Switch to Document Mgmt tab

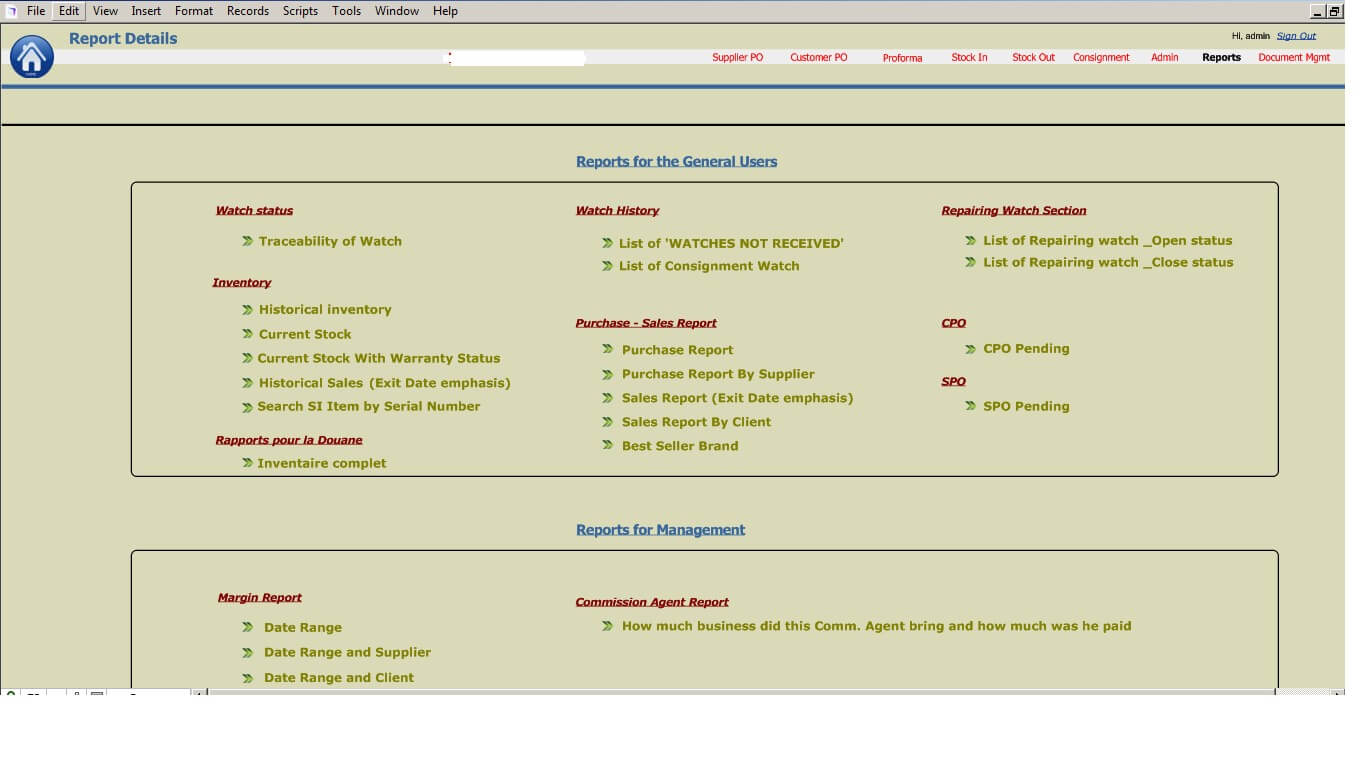[1294, 58]
